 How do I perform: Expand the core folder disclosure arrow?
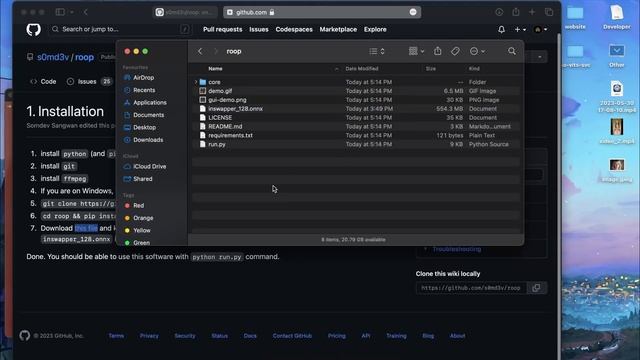[x=196, y=82]
